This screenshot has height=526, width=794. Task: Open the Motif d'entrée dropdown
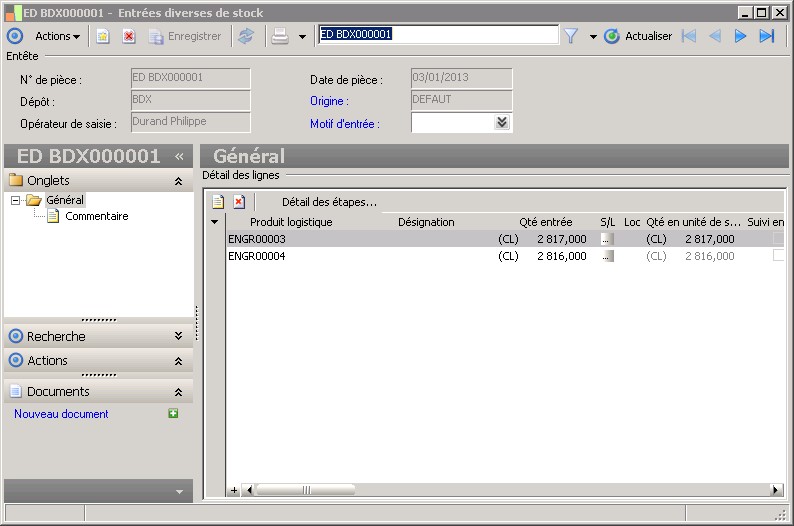502,122
